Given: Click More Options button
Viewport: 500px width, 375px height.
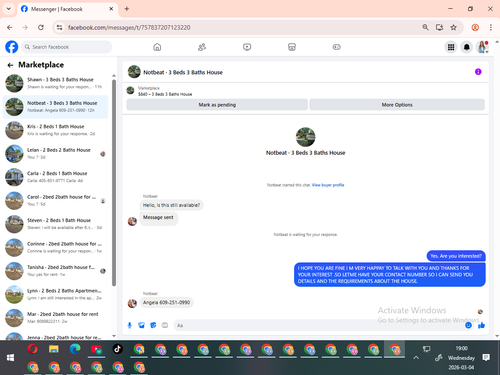Looking at the screenshot, I should click(x=397, y=105).
